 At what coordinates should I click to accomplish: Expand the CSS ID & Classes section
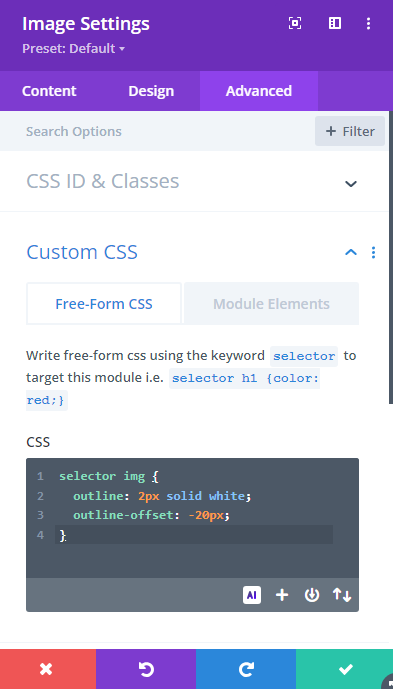[192, 181]
